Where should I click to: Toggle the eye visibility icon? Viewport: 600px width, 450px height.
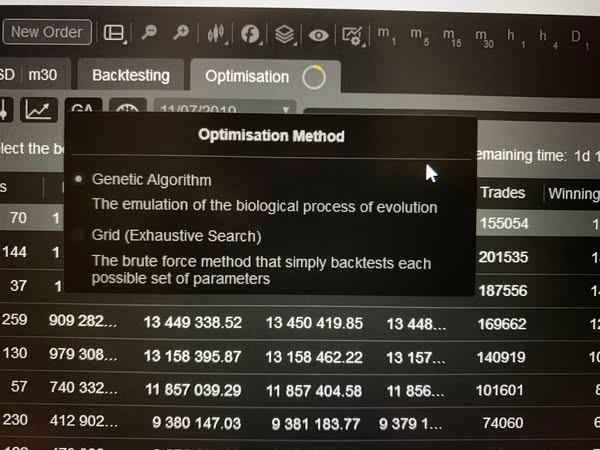click(319, 35)
